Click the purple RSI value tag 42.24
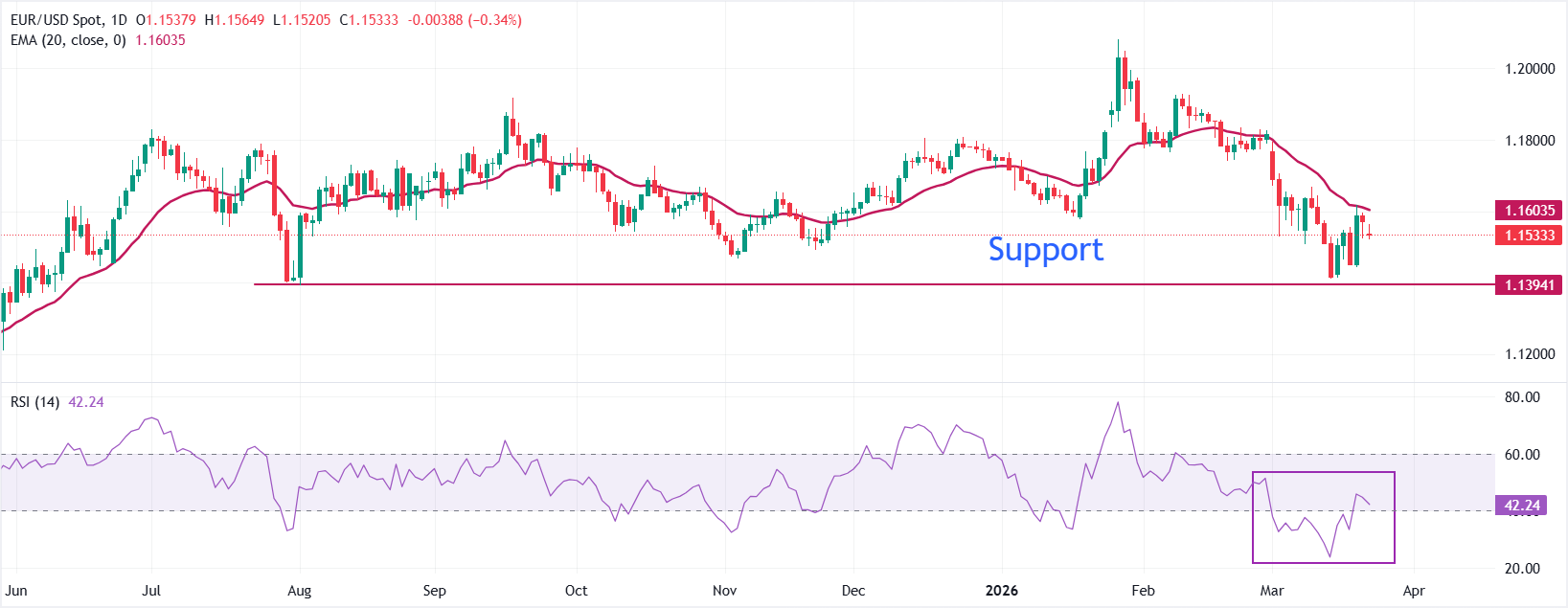 [x=1522, y=506]
